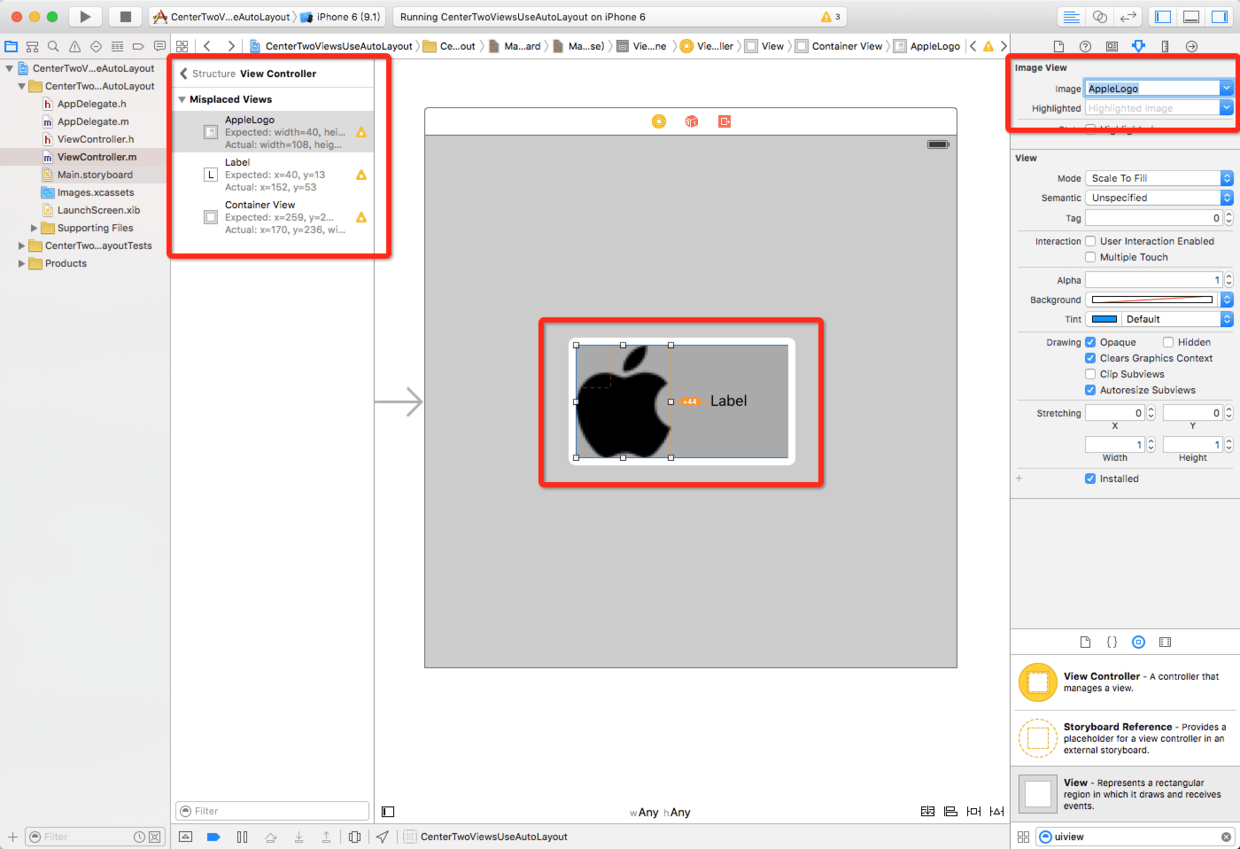Expand the Products folder

pos(22,264)
